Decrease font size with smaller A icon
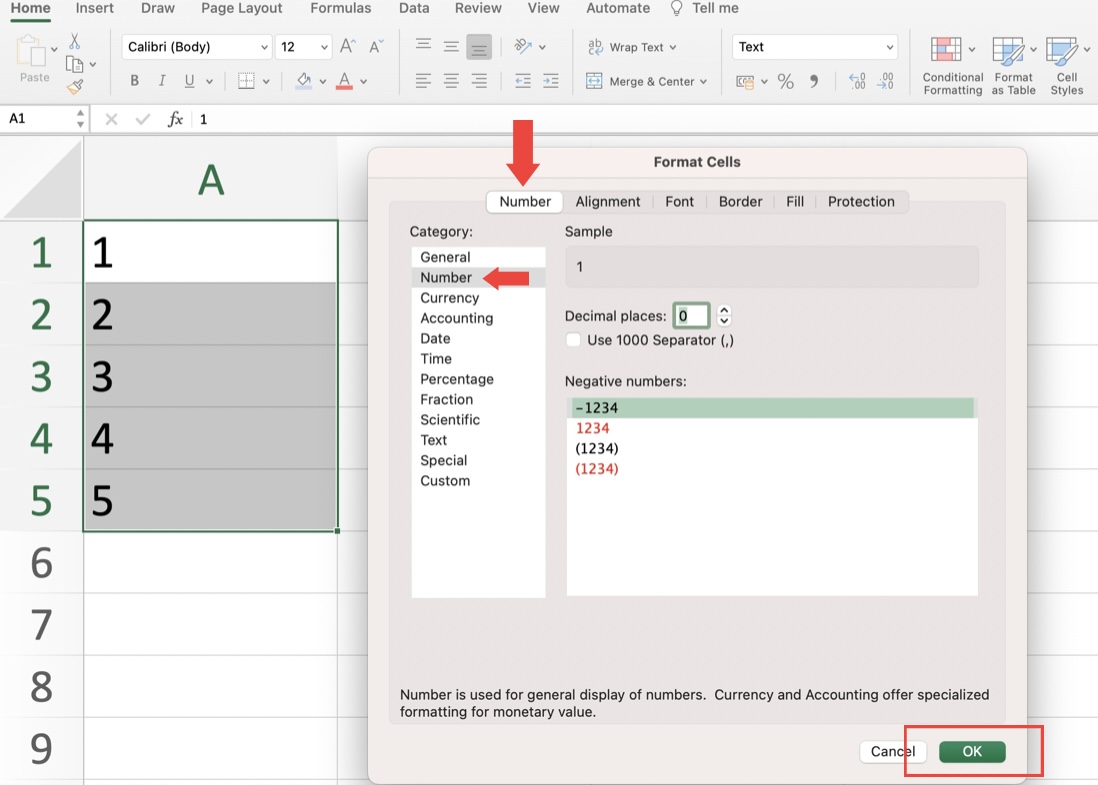 click(376, 47)
